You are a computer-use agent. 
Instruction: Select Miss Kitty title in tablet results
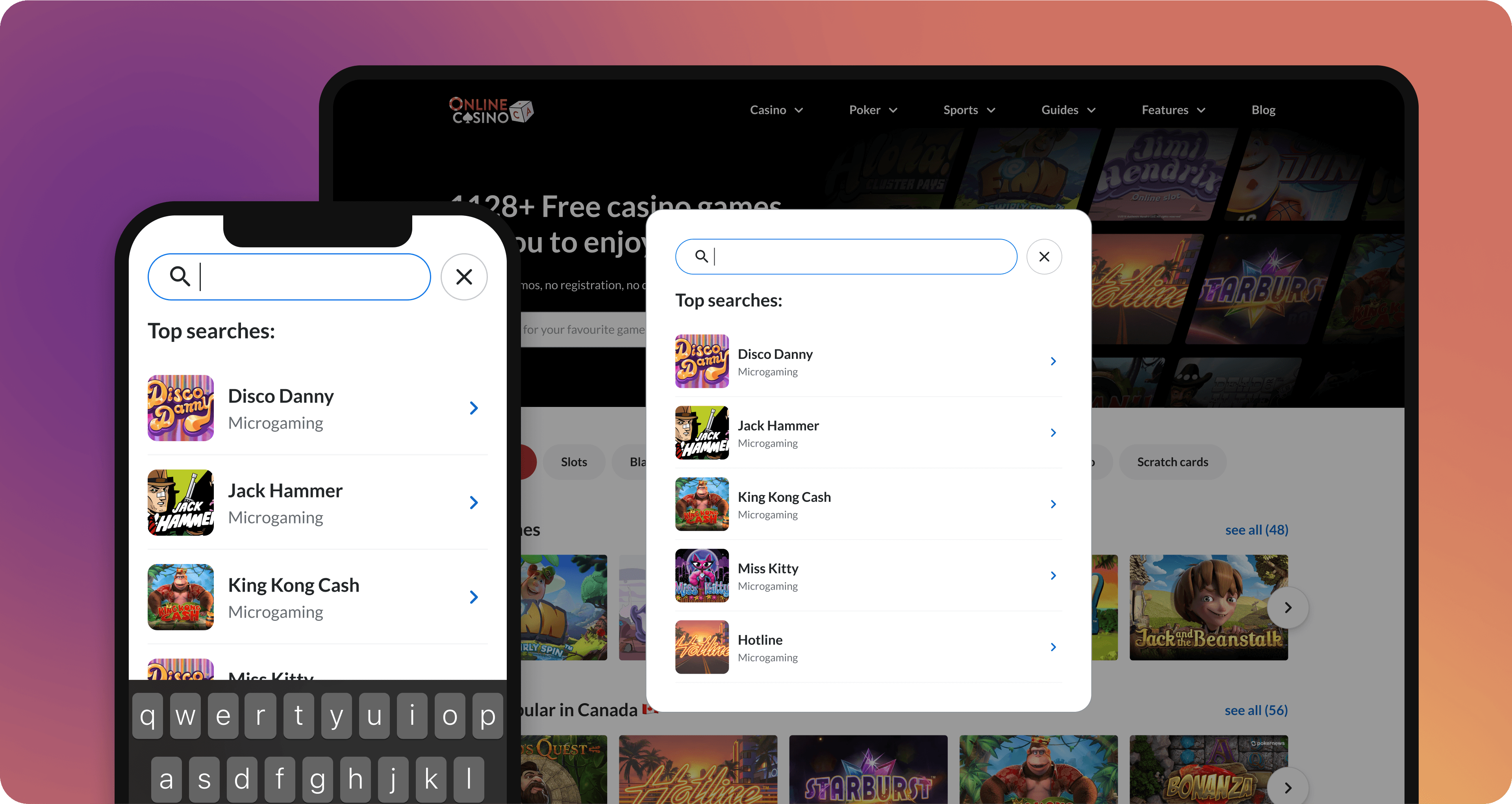click(768, 568)
